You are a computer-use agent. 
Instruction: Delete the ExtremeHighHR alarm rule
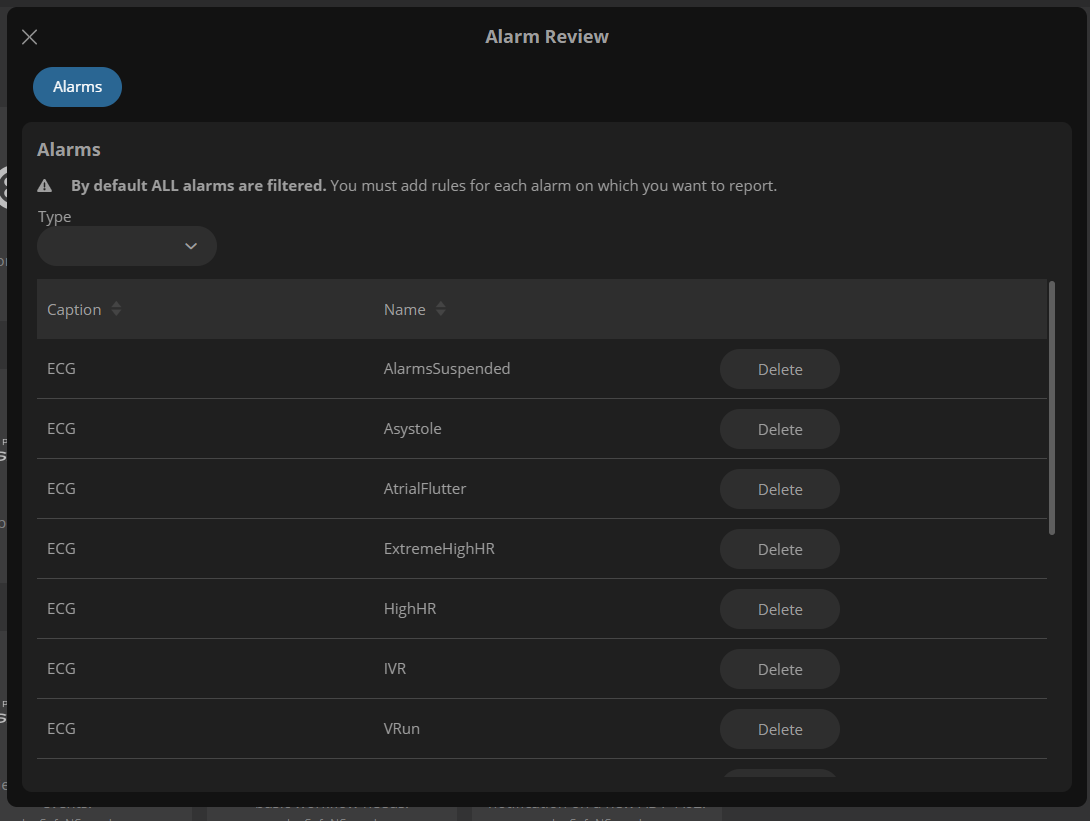click(x=779, y=548)
